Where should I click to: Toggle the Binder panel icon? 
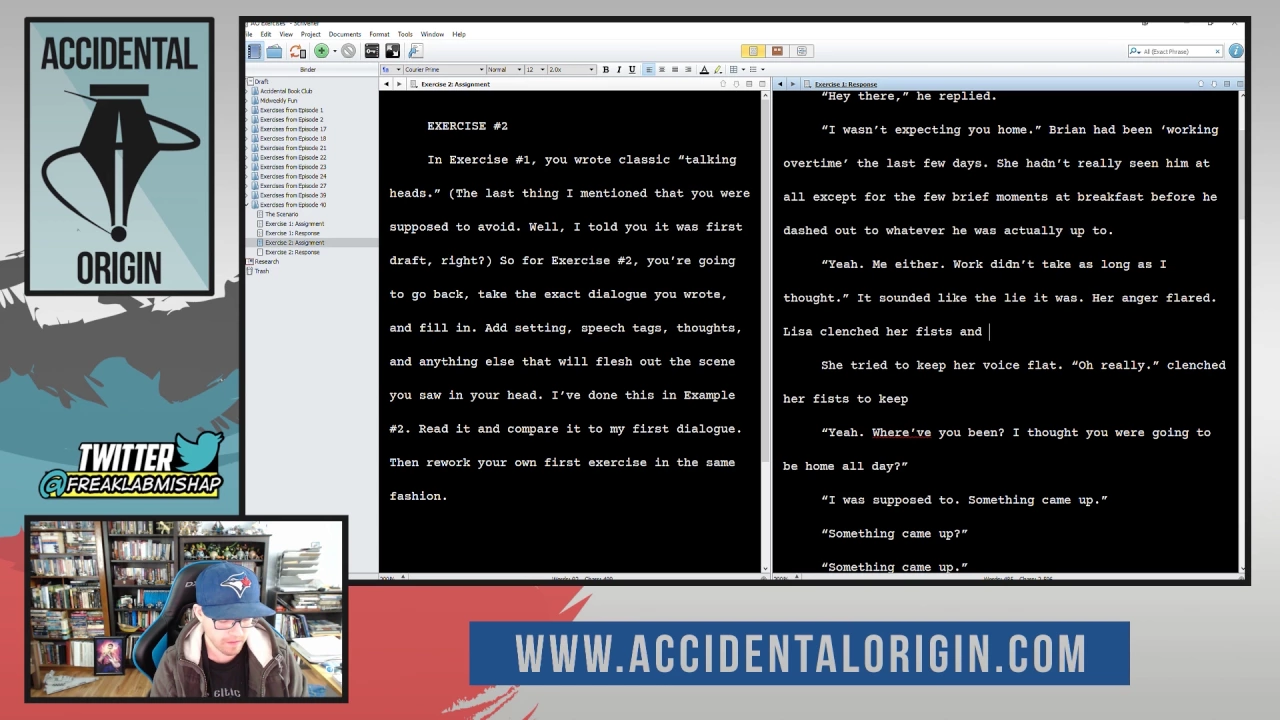tap(254, 51)
